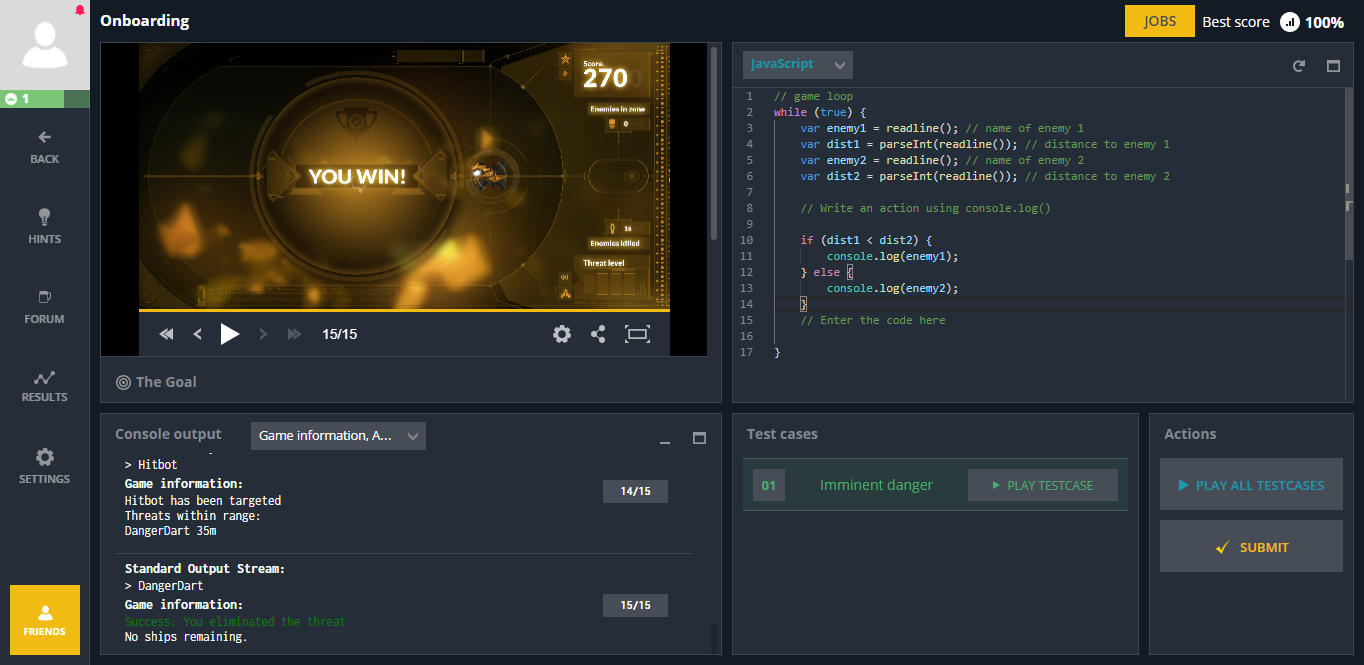Viewport: 1364px width, 665px height.
Task: Click the Submit button
Action: pos(1251,547)
